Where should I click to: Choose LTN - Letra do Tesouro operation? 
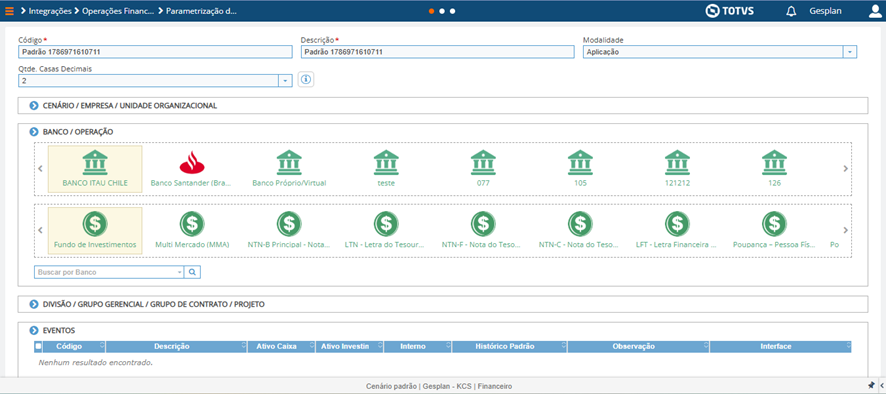(x=386, y=231)
